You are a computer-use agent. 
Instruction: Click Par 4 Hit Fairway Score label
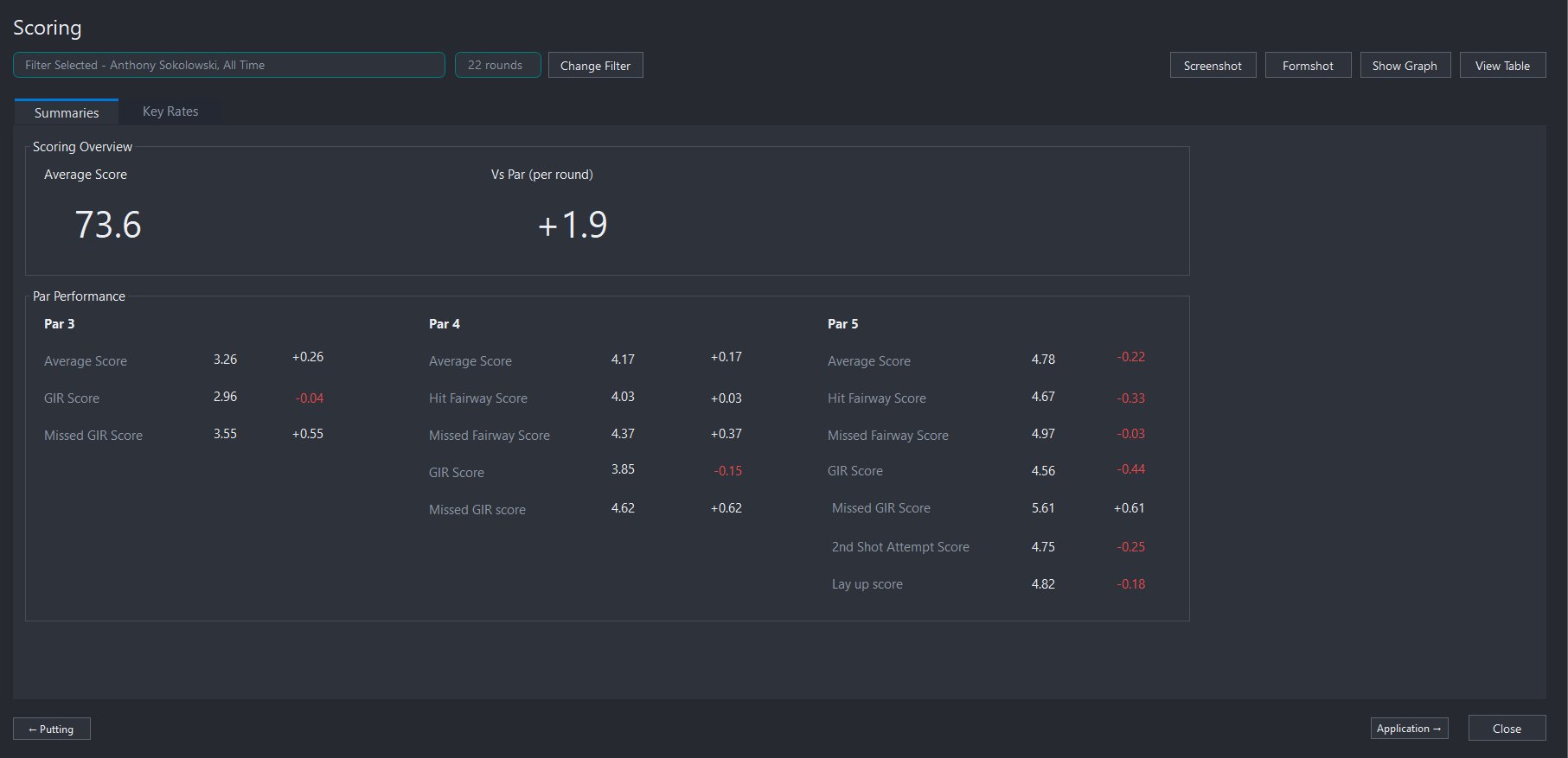click(x=478, y=398)
